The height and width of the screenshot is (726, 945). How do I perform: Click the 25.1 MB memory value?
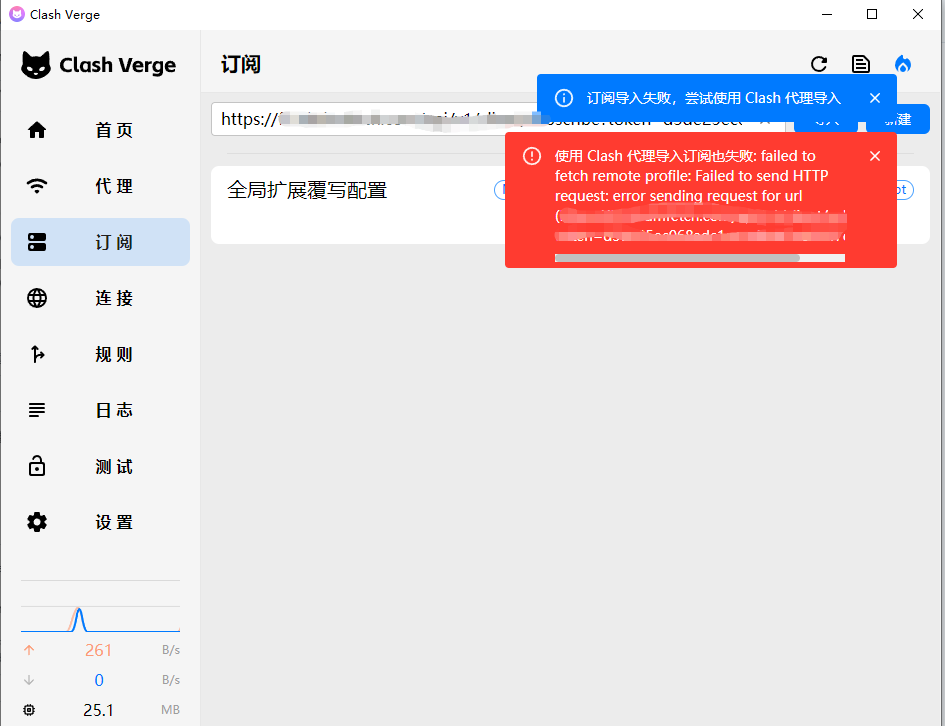[98, 710]
